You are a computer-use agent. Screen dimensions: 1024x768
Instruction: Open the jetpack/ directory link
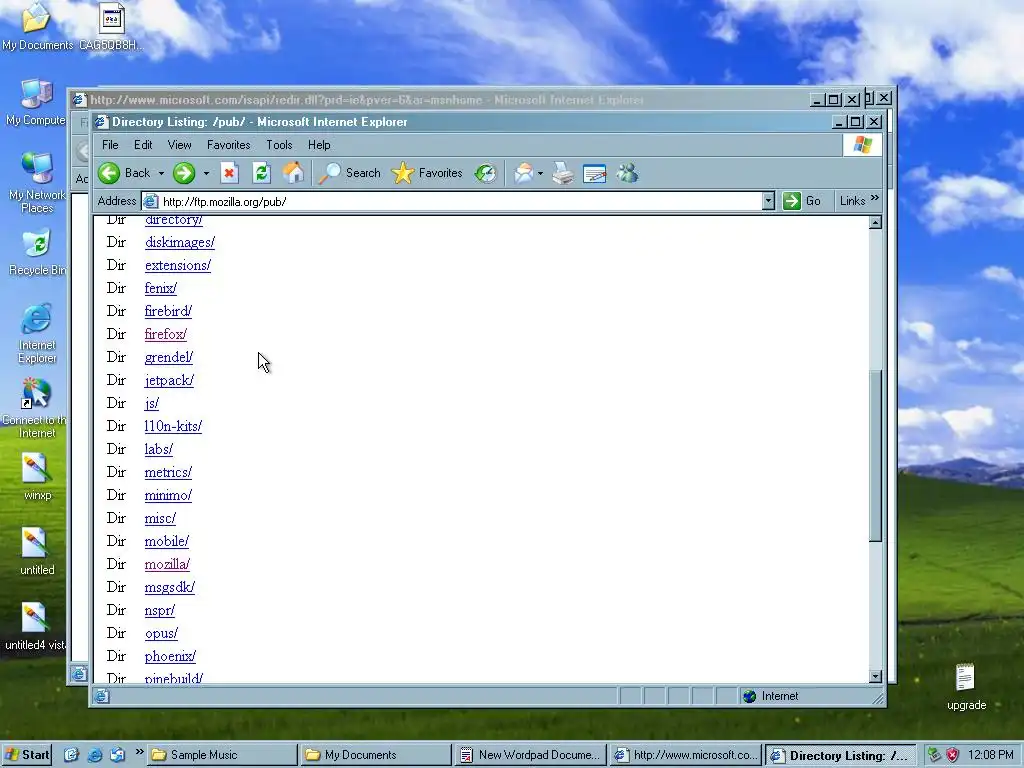click(169, 380)
